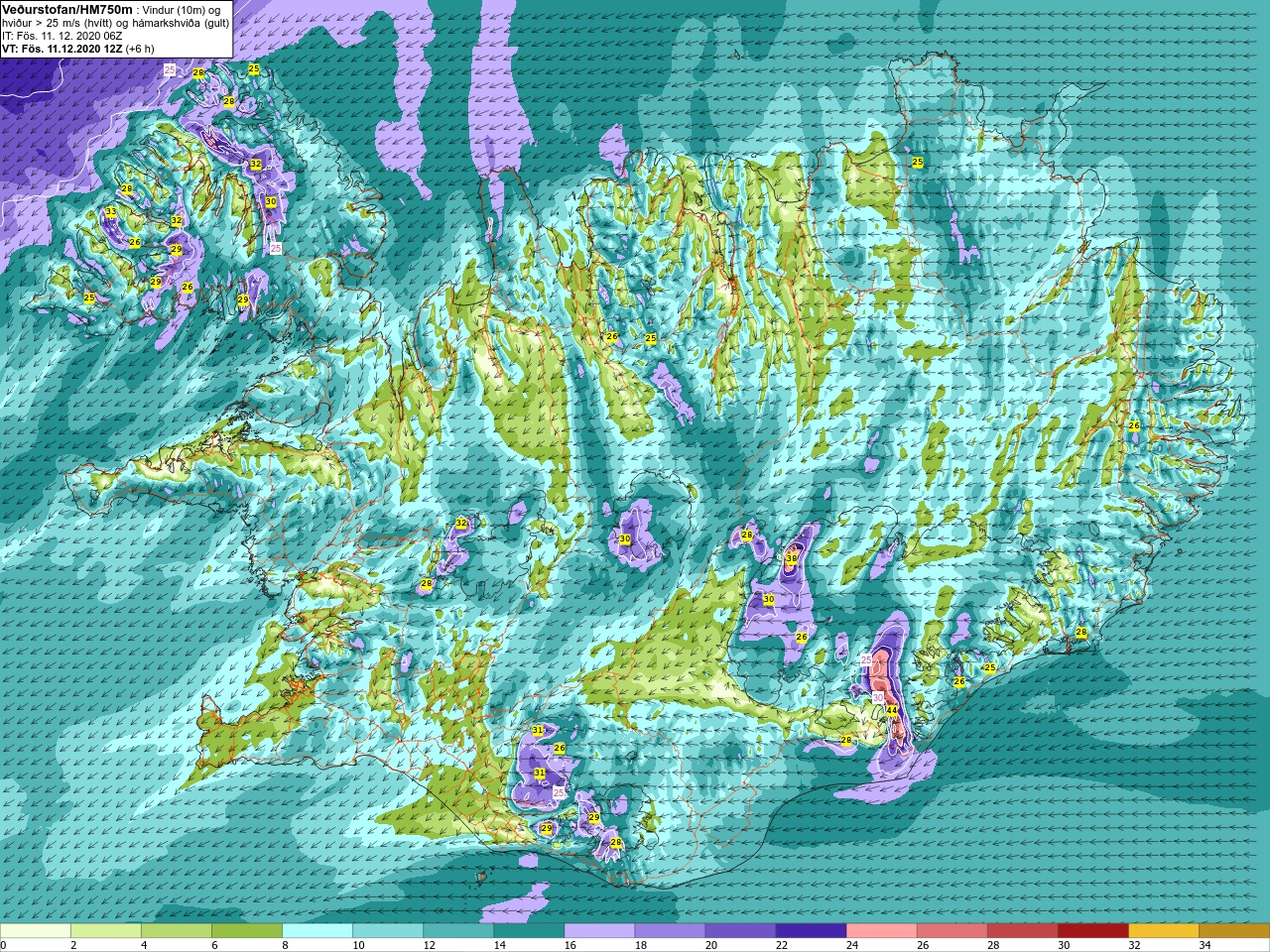Click the legend scale number "20"
This screenshot has height=952, width=1270.
711,945
